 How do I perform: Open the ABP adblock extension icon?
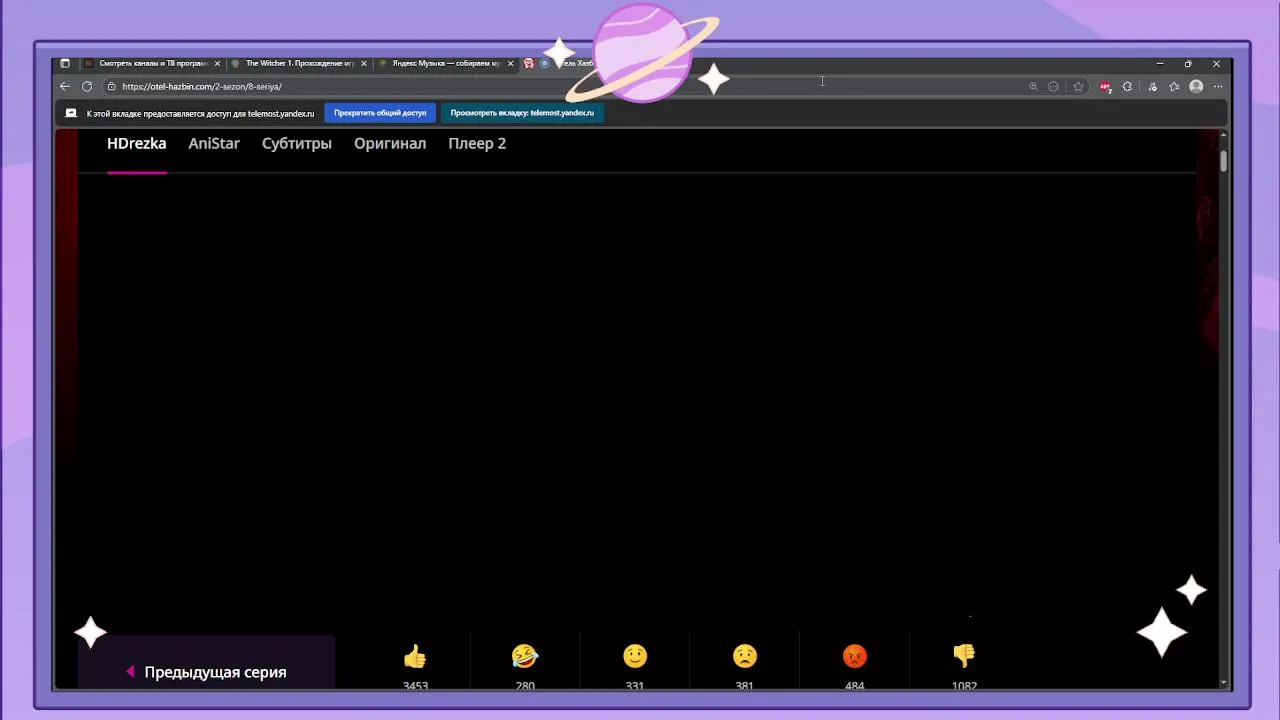coord(1105,87)
